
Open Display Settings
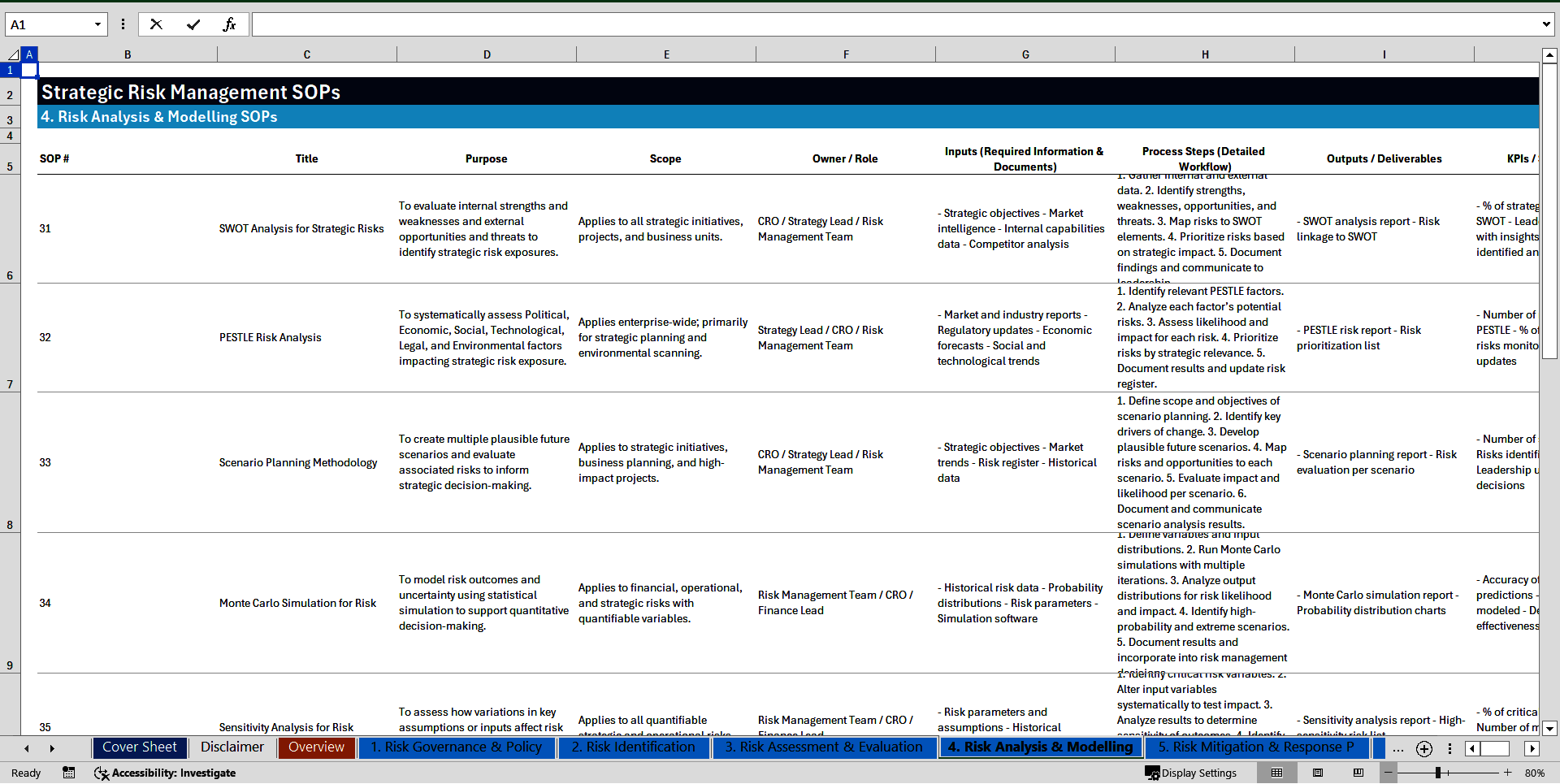(1191, 773)
